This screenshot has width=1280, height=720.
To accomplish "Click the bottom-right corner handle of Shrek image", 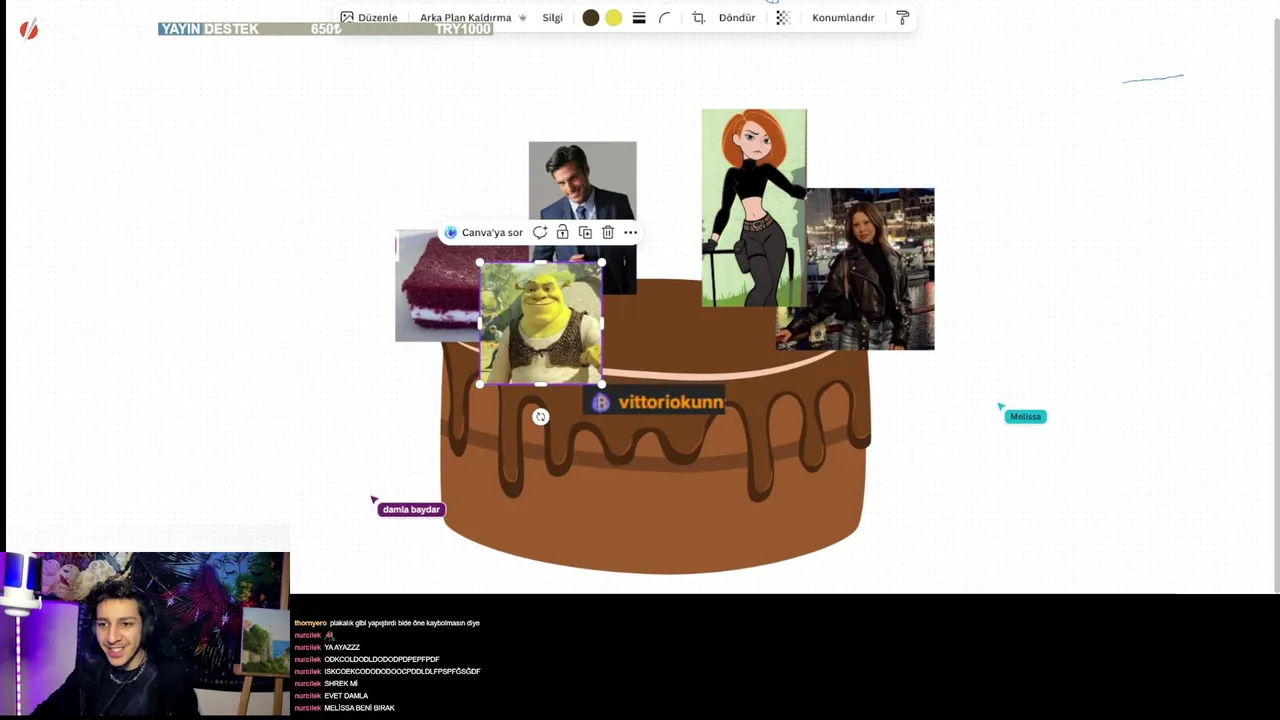I will click(602, 384).
